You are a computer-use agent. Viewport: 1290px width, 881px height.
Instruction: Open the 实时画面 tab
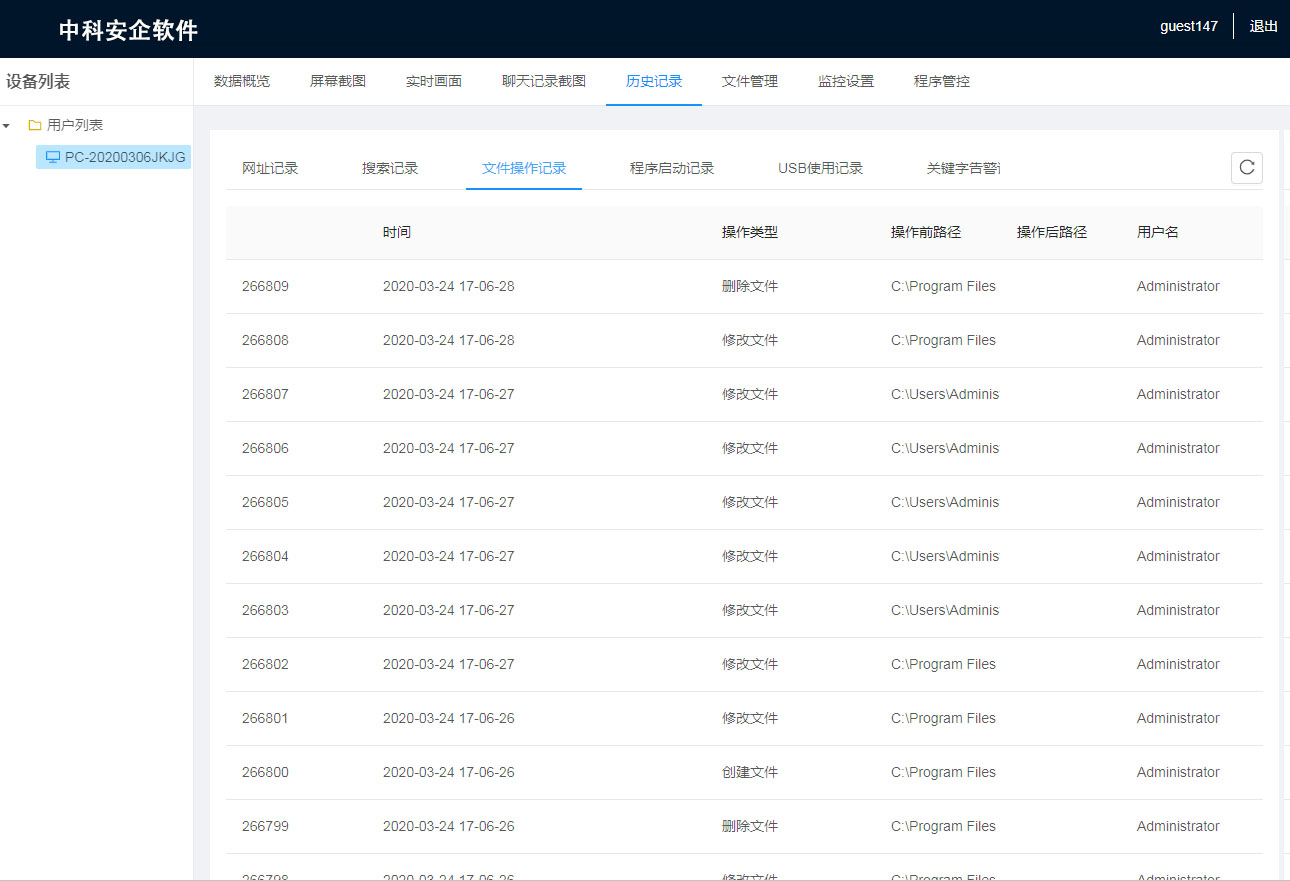(434, 81)
